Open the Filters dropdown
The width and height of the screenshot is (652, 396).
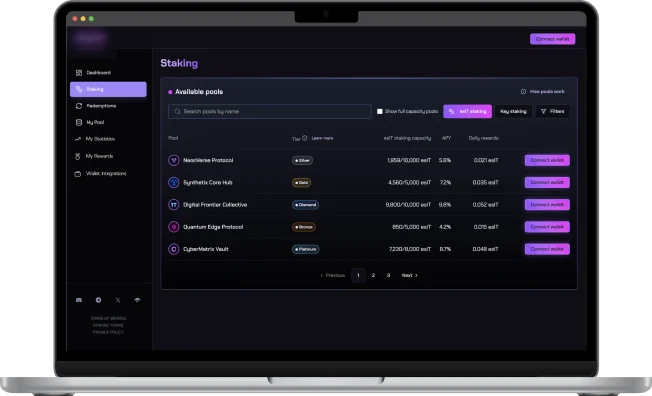coord(552,111)
